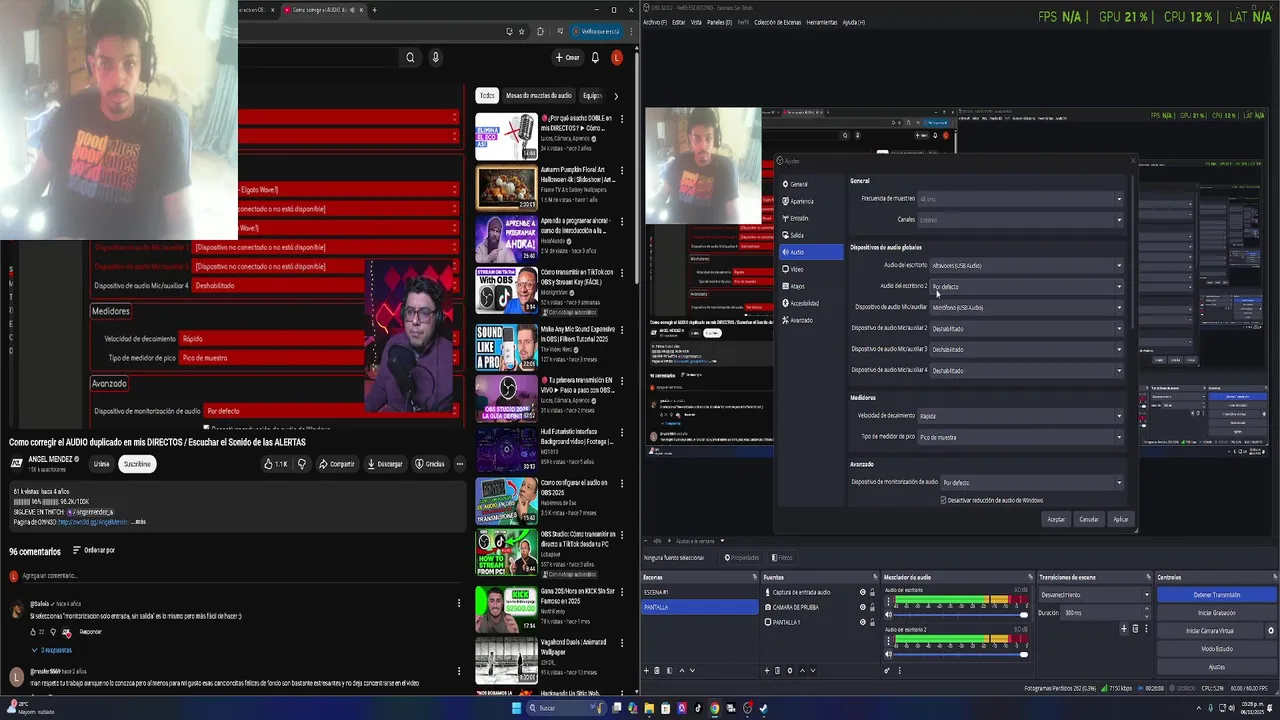Lock the Captura de entrada audio source
Viewport: 1280px width, 720px height.
coord(873,592)
